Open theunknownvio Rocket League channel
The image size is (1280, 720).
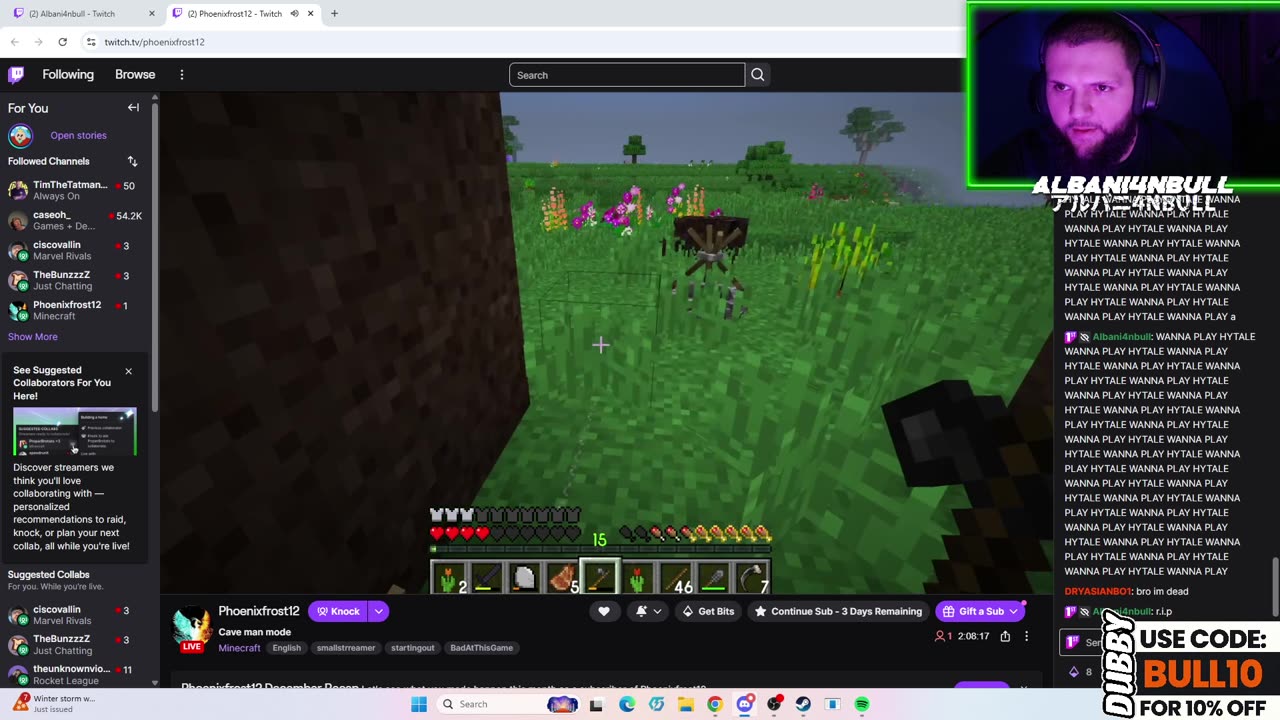pos(75,674)
